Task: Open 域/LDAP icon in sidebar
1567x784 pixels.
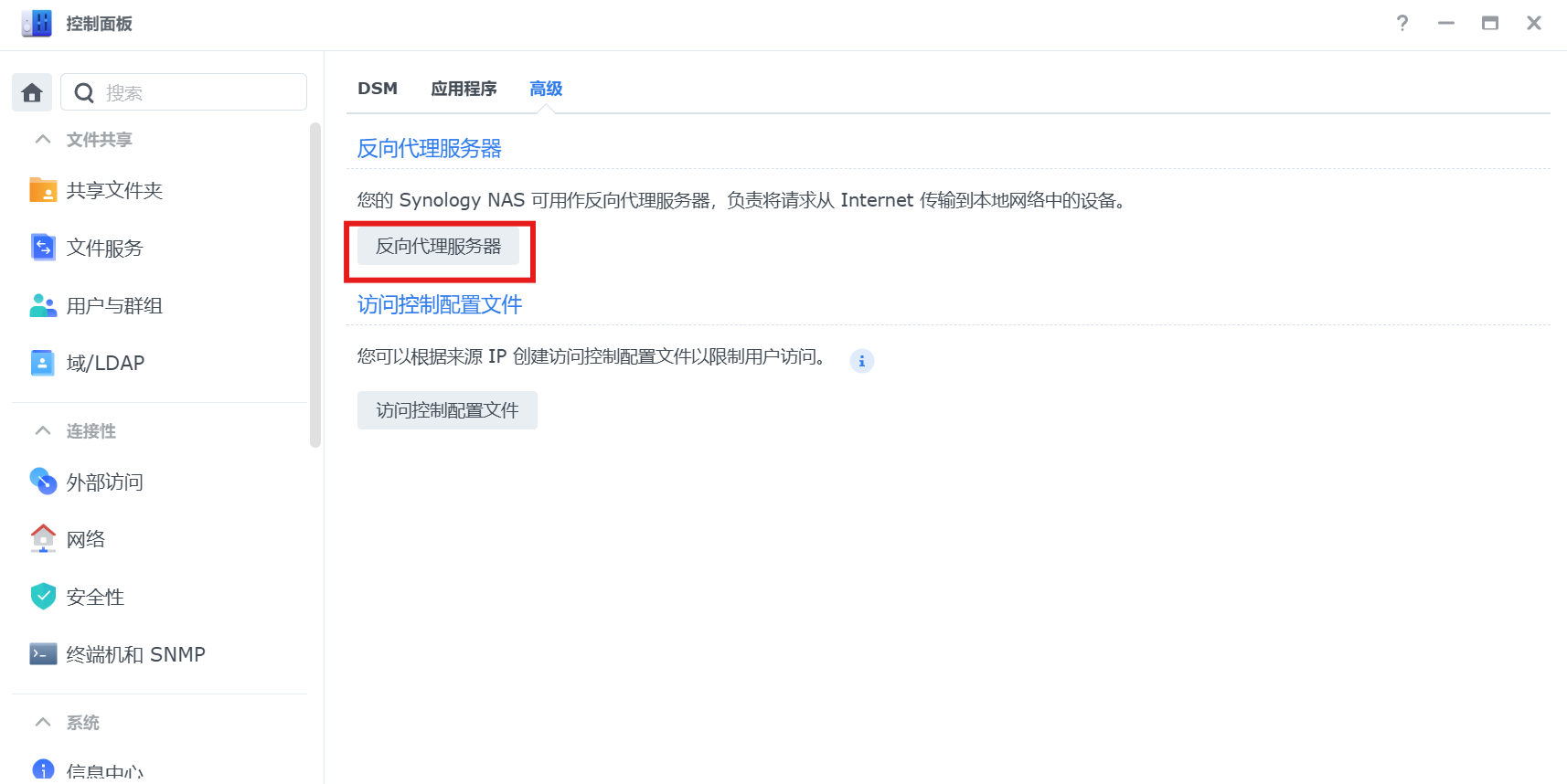Action: (x=43, y=363)
